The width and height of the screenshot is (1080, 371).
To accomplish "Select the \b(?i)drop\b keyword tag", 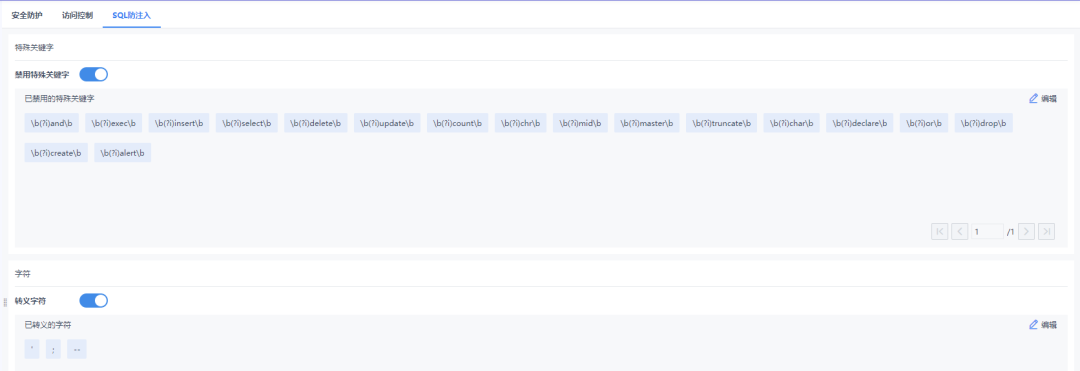I will pos(984,123).
